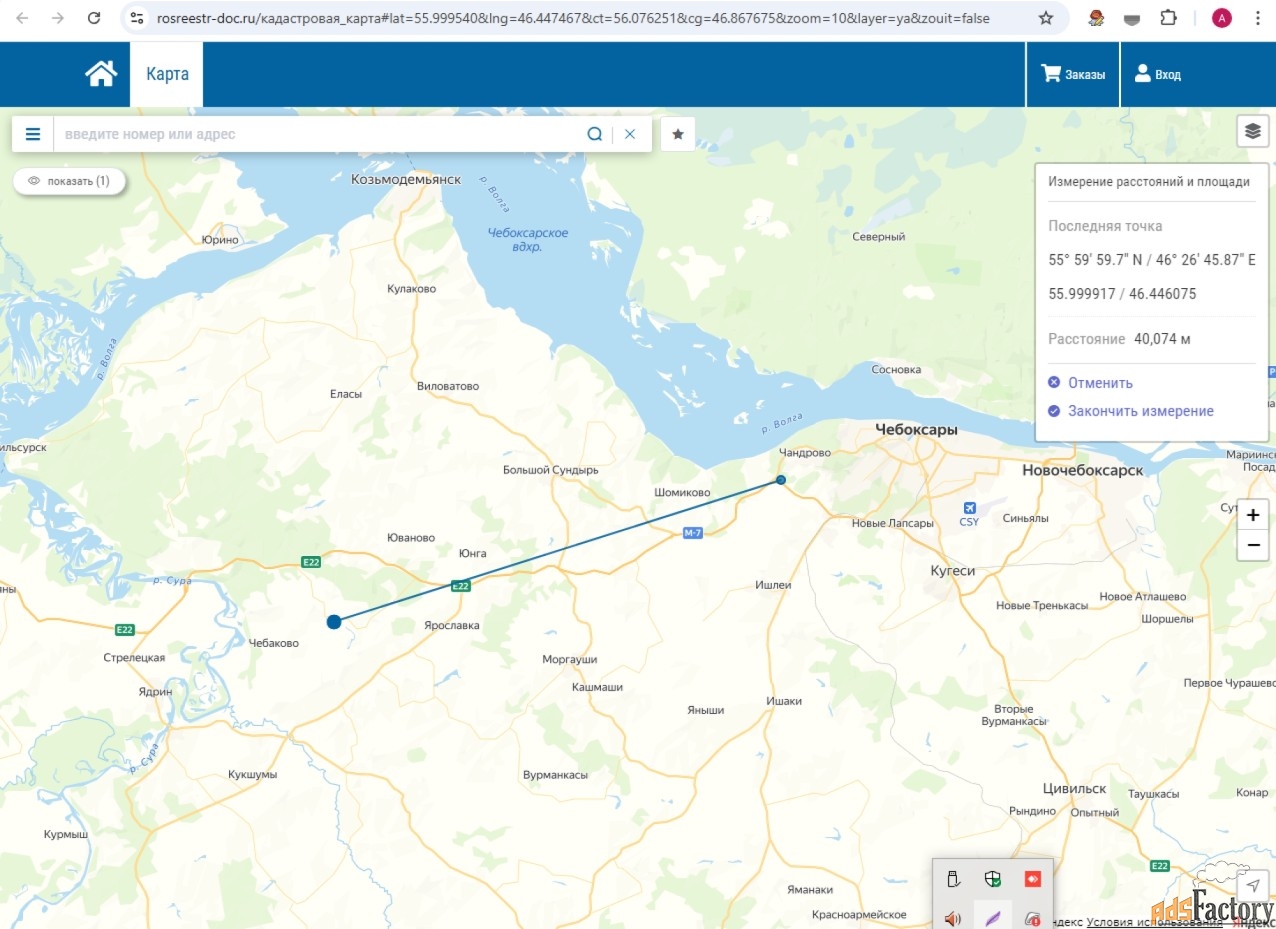View site information icon in address bar

coord(138,18)
